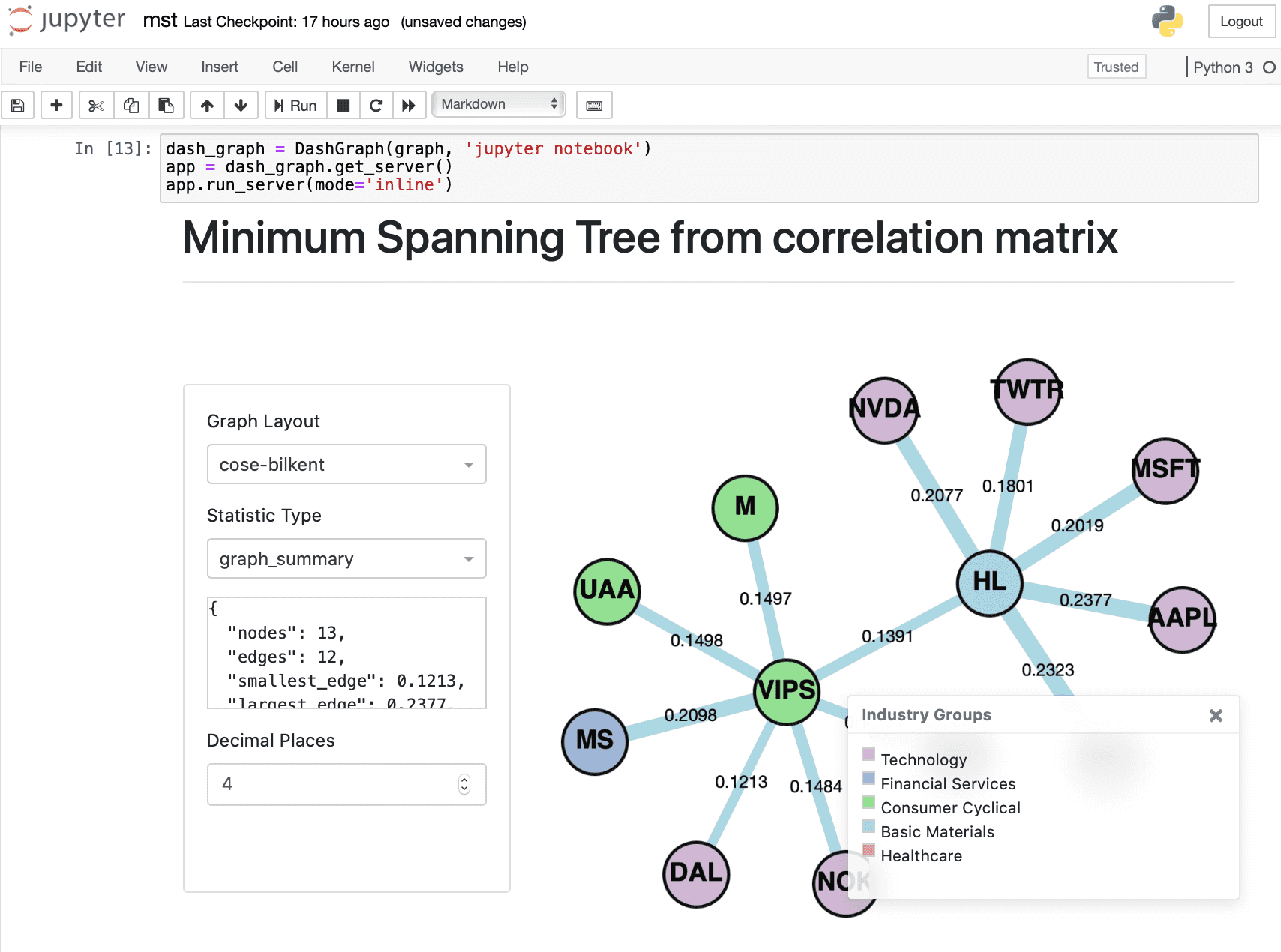Select the MS node
This screenshot has height=952, width=1281.
coord(595,742)
